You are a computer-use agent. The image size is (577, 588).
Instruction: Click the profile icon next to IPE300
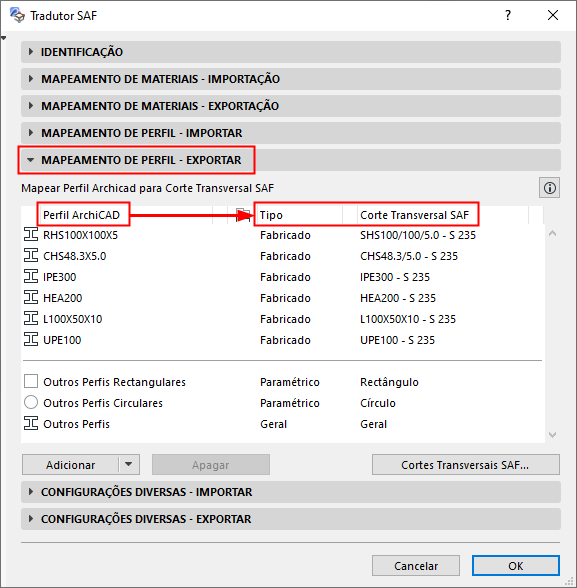coord(31,277)
